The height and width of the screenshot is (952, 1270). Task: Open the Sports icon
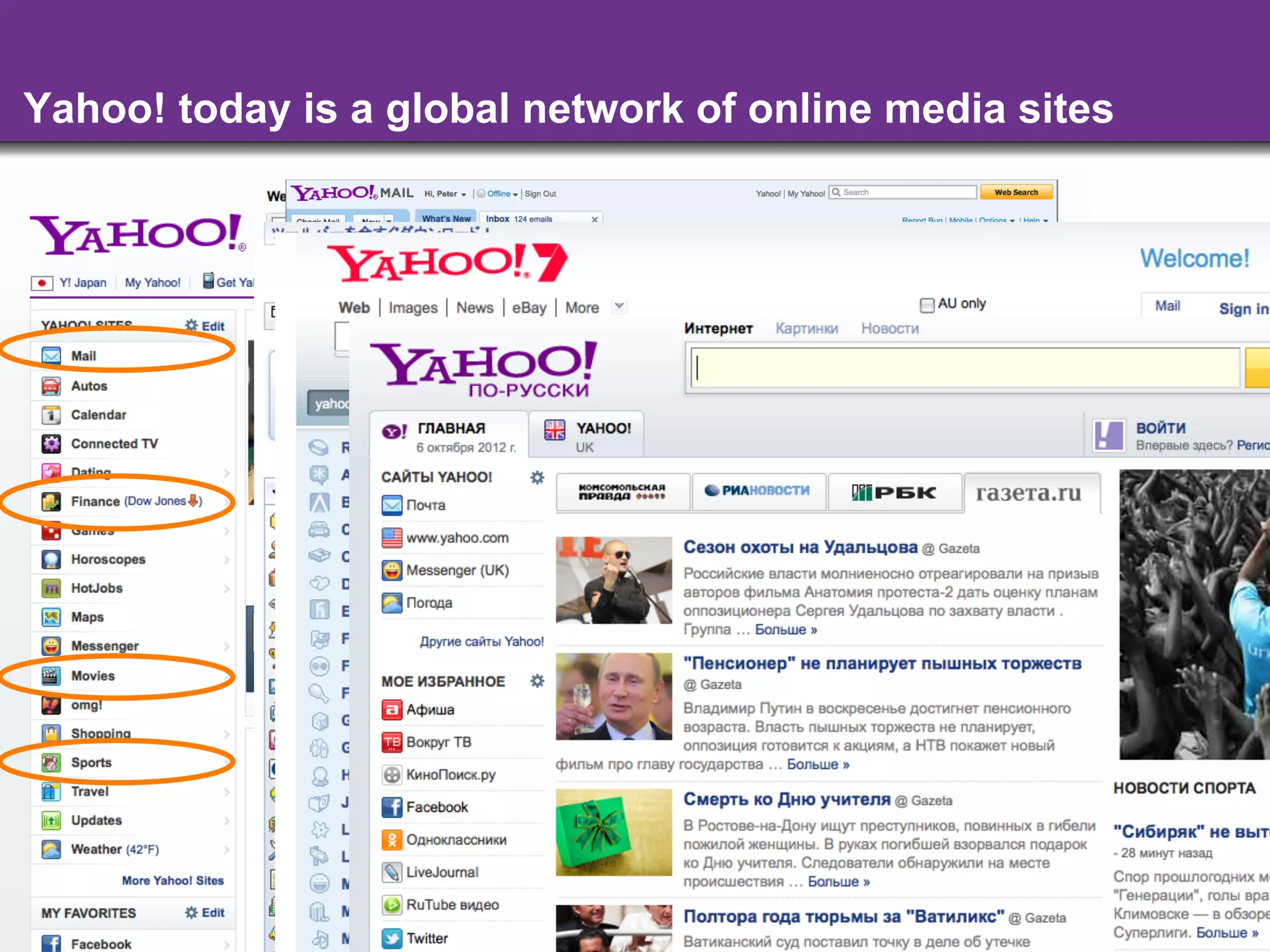(51, 762)
